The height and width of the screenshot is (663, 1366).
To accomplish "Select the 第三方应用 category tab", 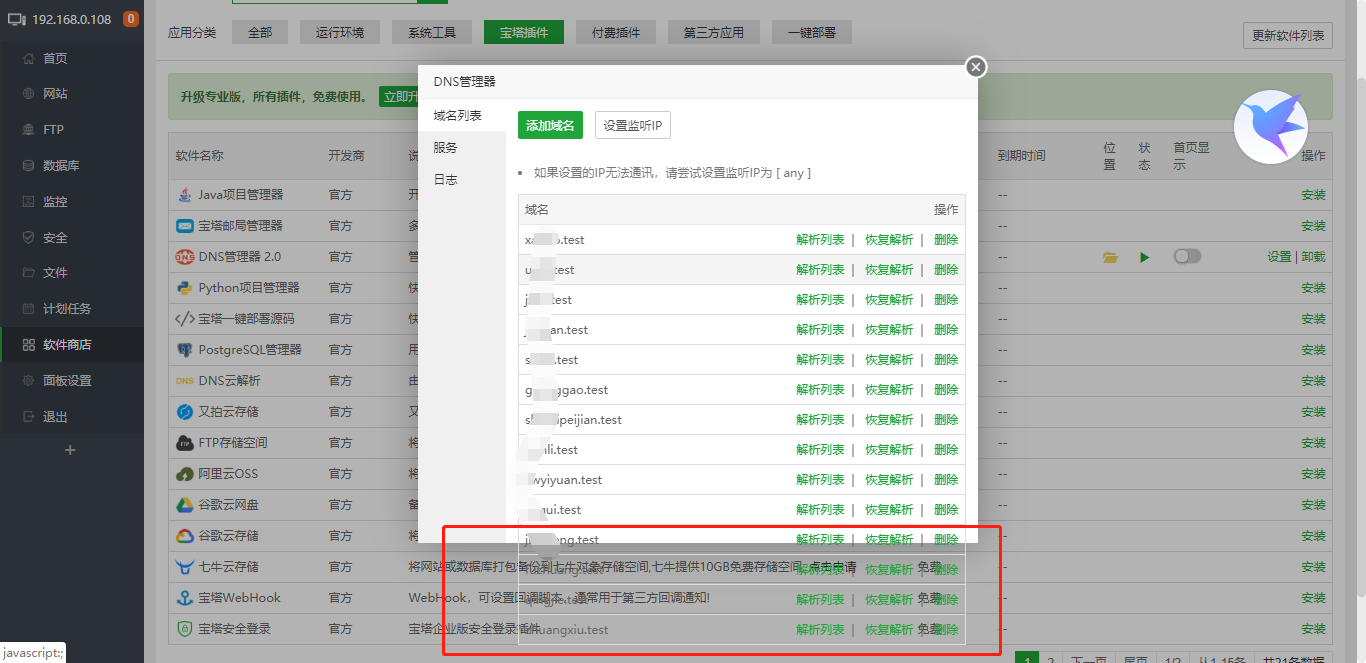I will [714, 32].
